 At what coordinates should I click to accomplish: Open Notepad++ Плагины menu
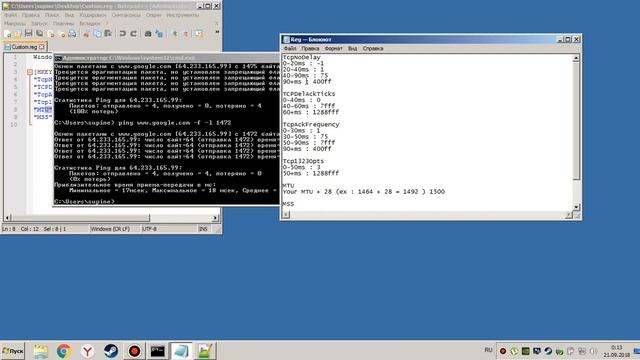coord(63,24)
